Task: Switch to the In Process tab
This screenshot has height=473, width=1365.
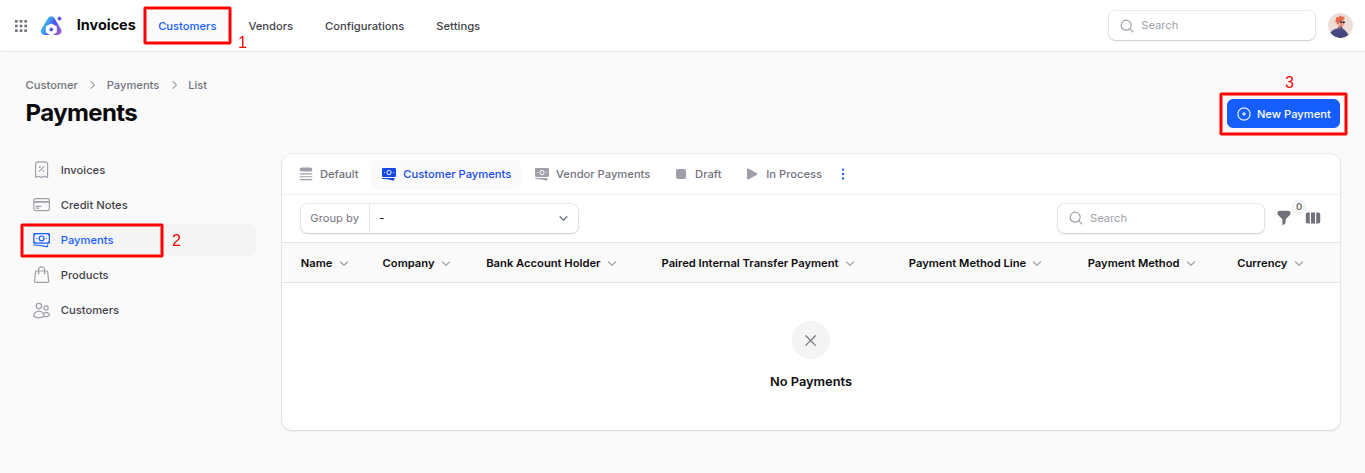Action: [784, 174]
